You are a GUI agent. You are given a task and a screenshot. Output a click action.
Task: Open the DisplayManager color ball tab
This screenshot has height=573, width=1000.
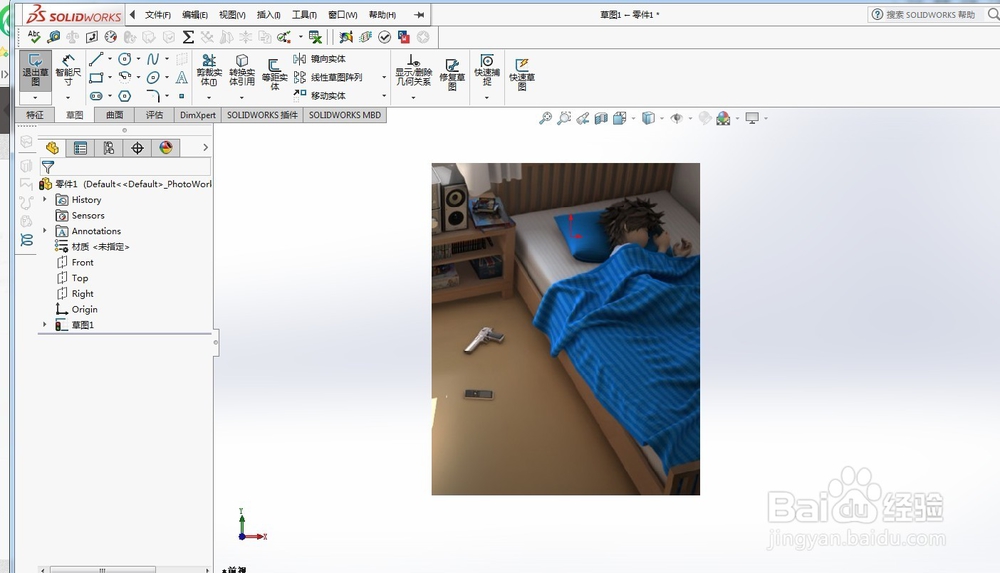pos(166,148)
